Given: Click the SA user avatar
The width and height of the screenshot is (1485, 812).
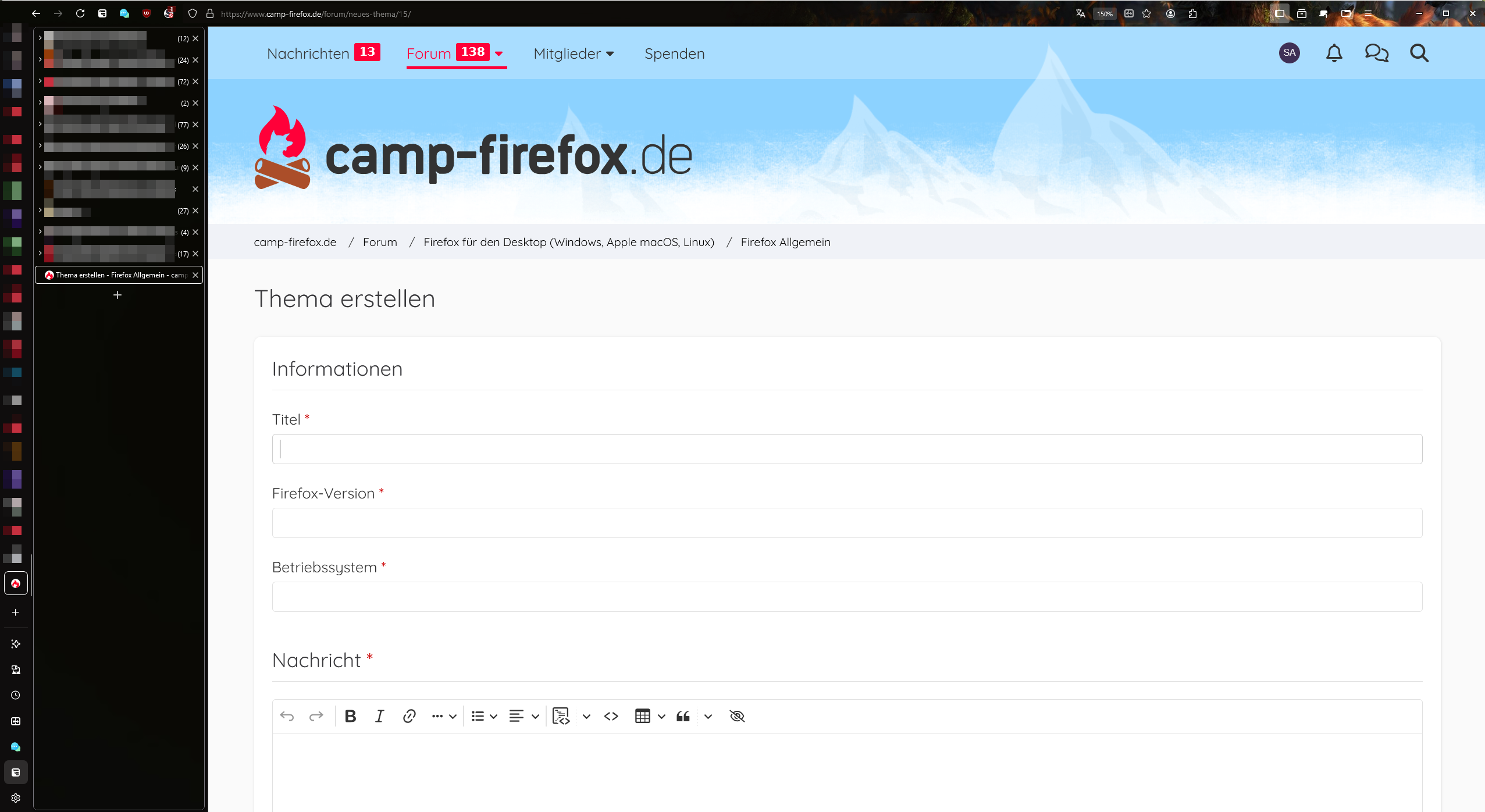Looking at the screenshot, I should coord(1289,53).
